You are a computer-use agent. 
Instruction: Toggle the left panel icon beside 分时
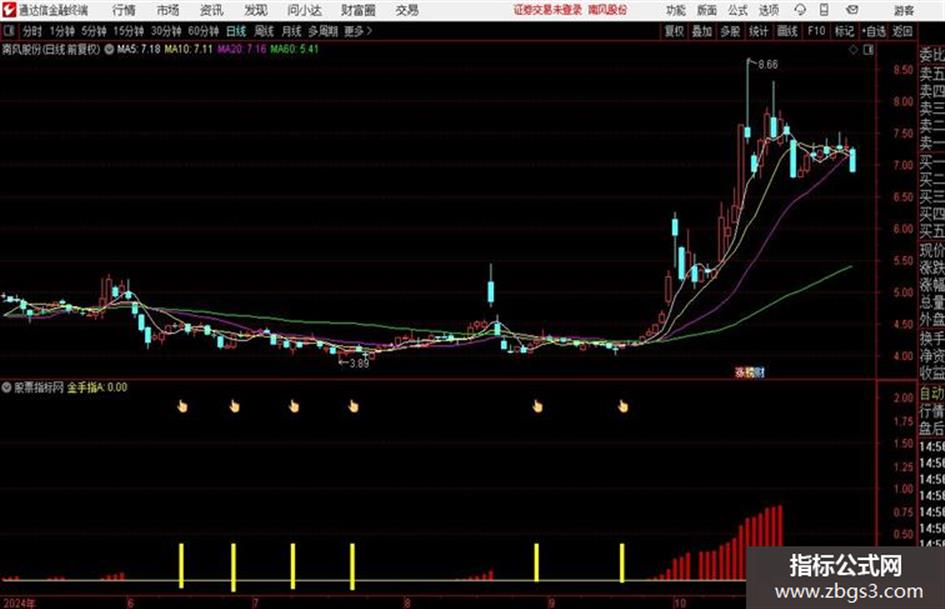tap(9, 31)
